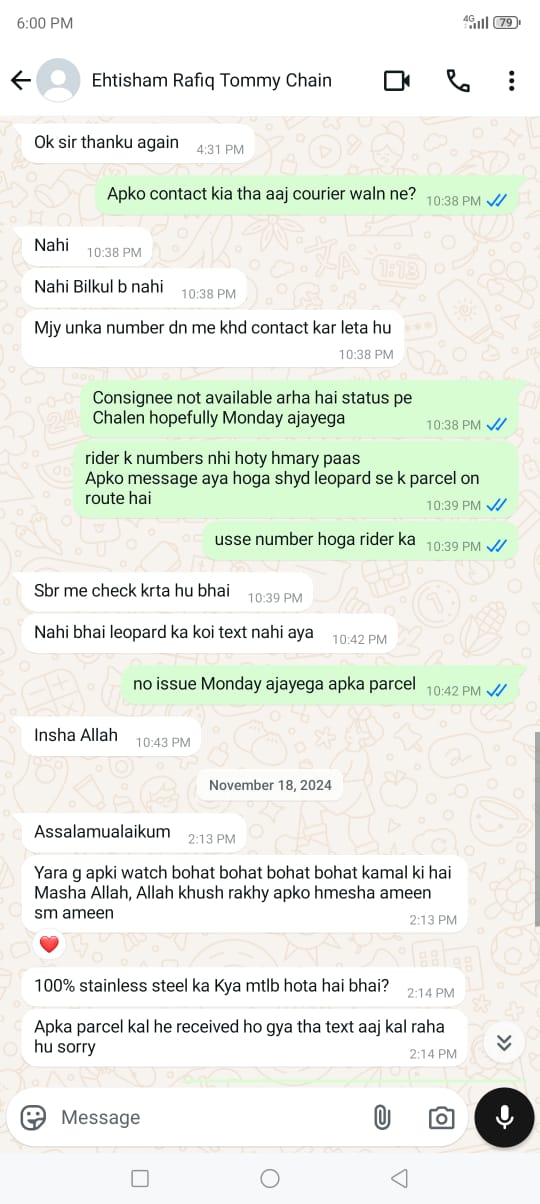Open contact profile picture avatar
540x1204 pixels.
pos(59,81)
